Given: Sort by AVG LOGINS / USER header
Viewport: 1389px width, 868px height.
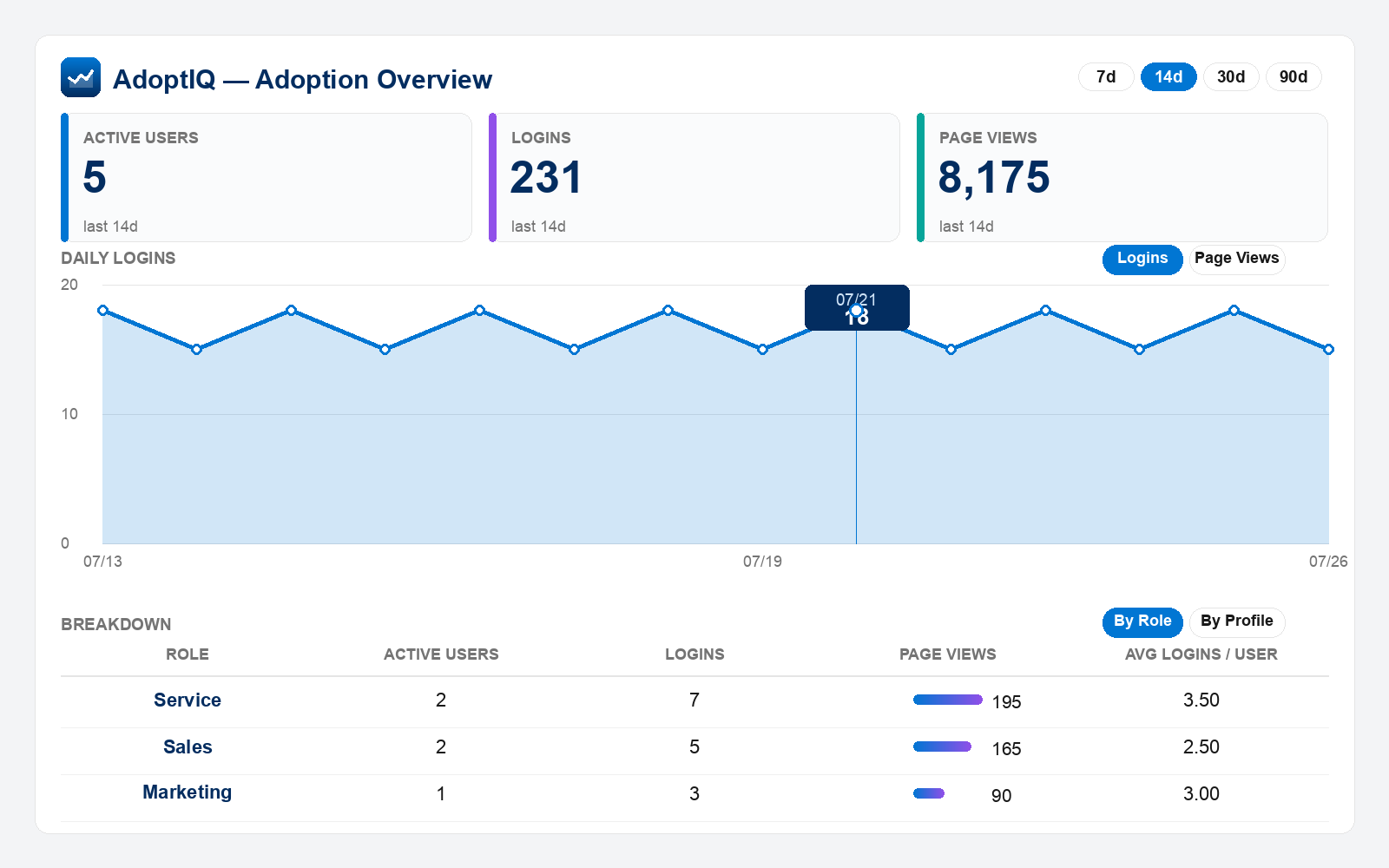Looking at the screenshot, I should (x=1201, y=654).
